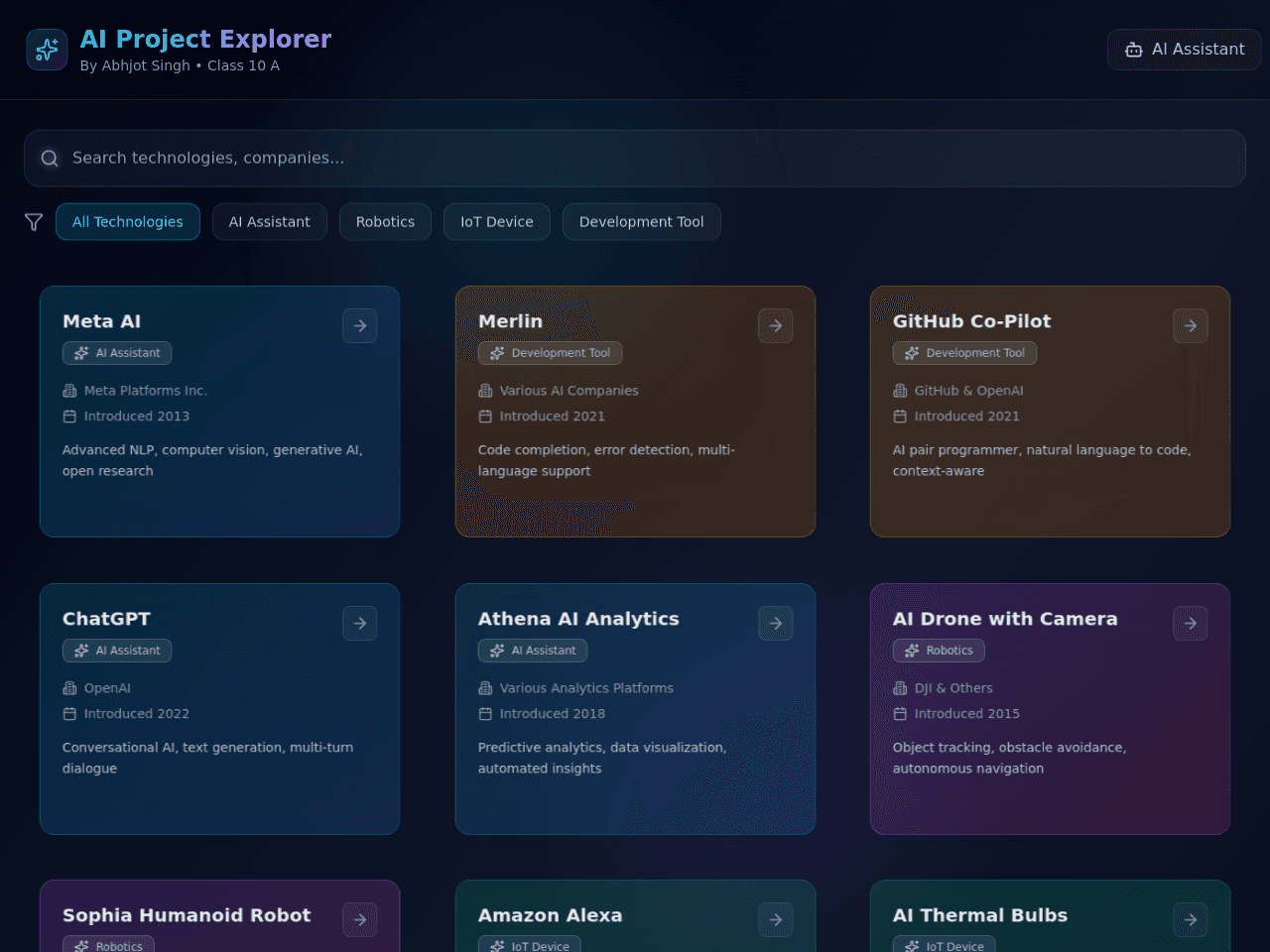Click the Merlin card title
This screenshot has width=1270, height=952.
511,321
